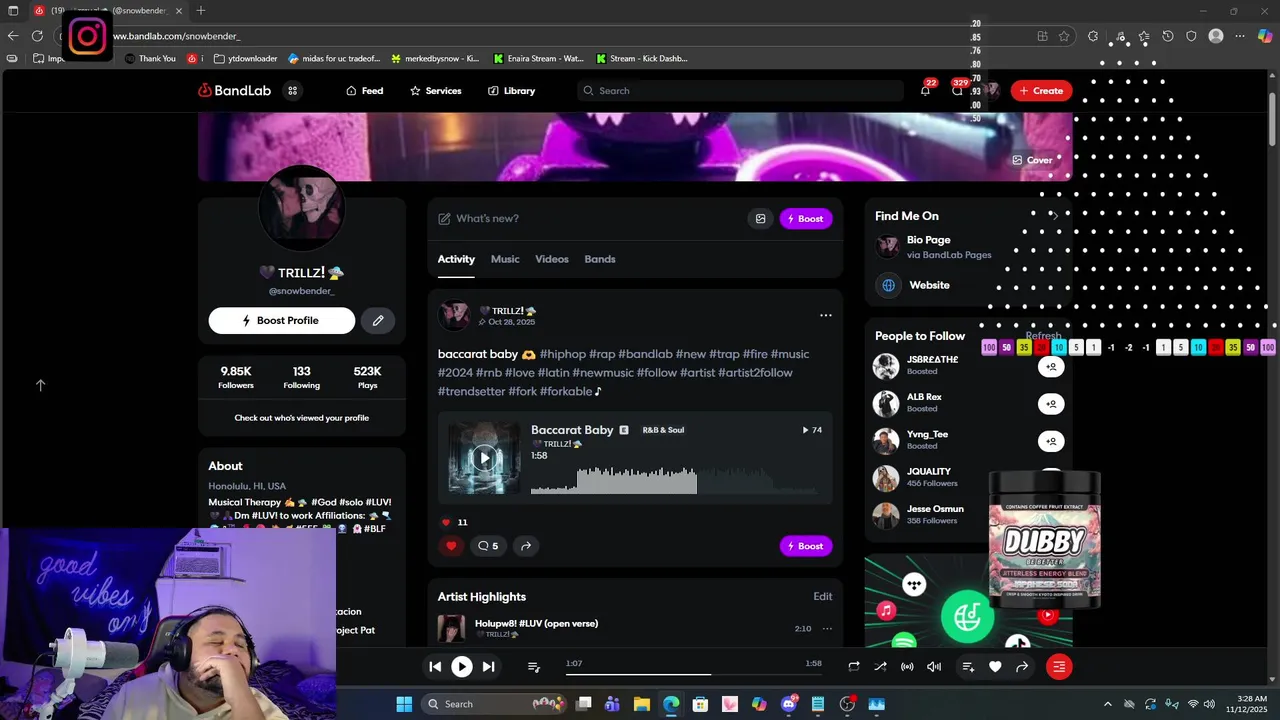Image resolution: width=1280 pixels, height=720 pixels.
Task: Open notifications bell with 22 badge
Action: [x=925, y=90]
